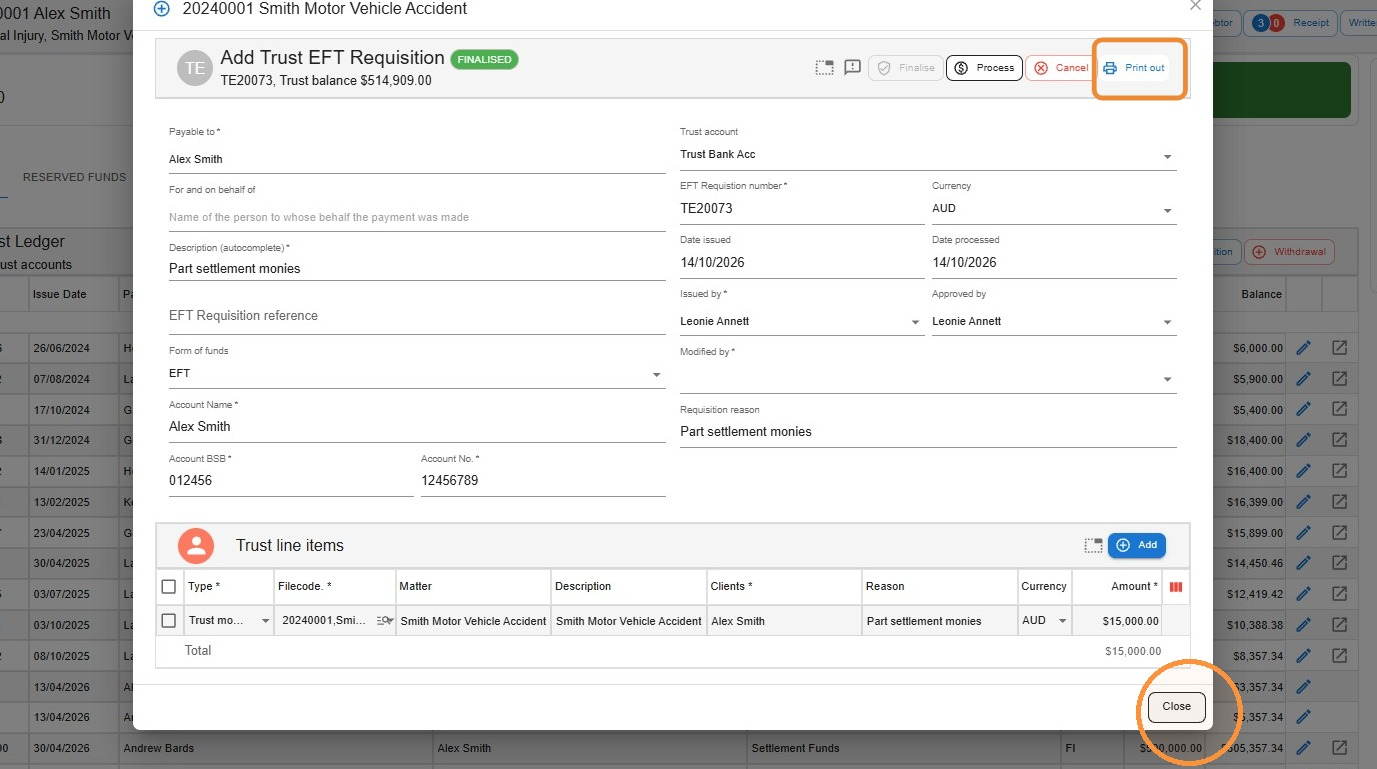
Task: Click the Account BSB field 012456
Action: coord(291,480)
